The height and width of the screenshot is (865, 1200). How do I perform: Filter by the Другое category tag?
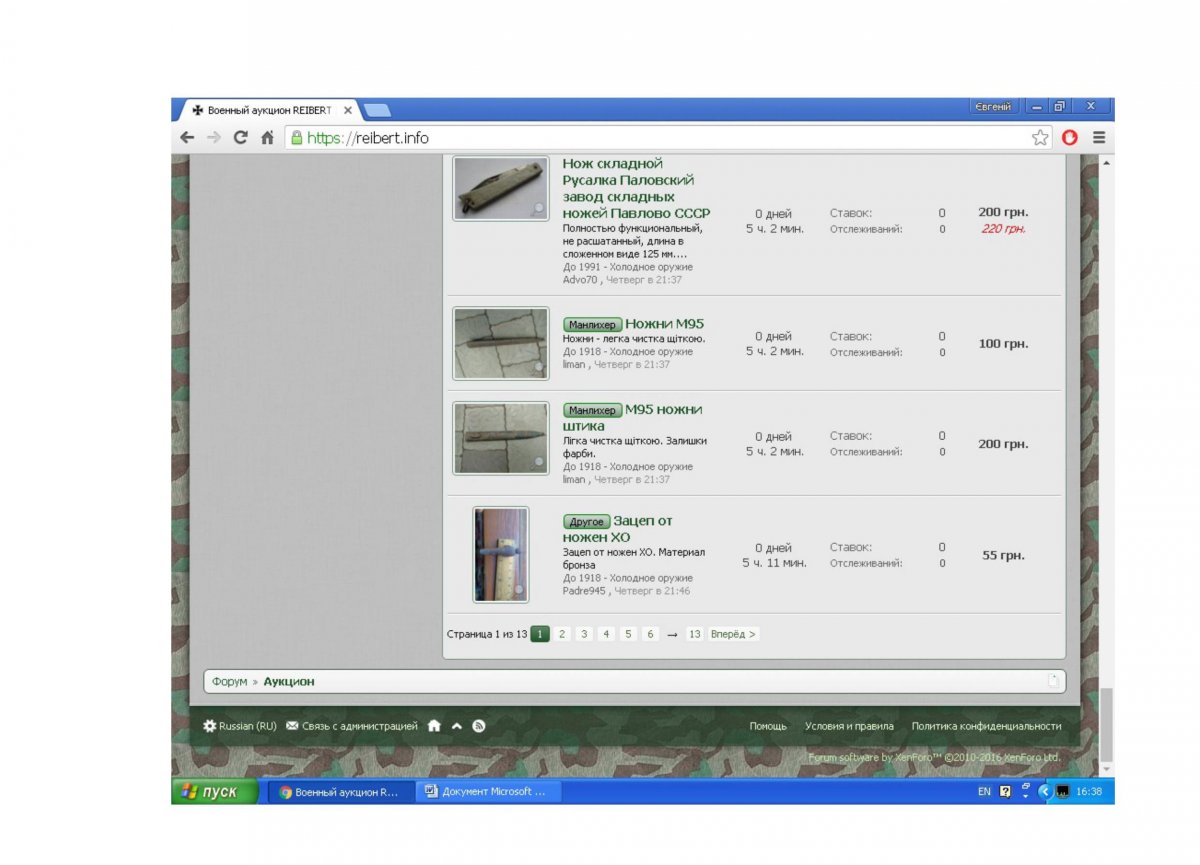coord(586,522)
